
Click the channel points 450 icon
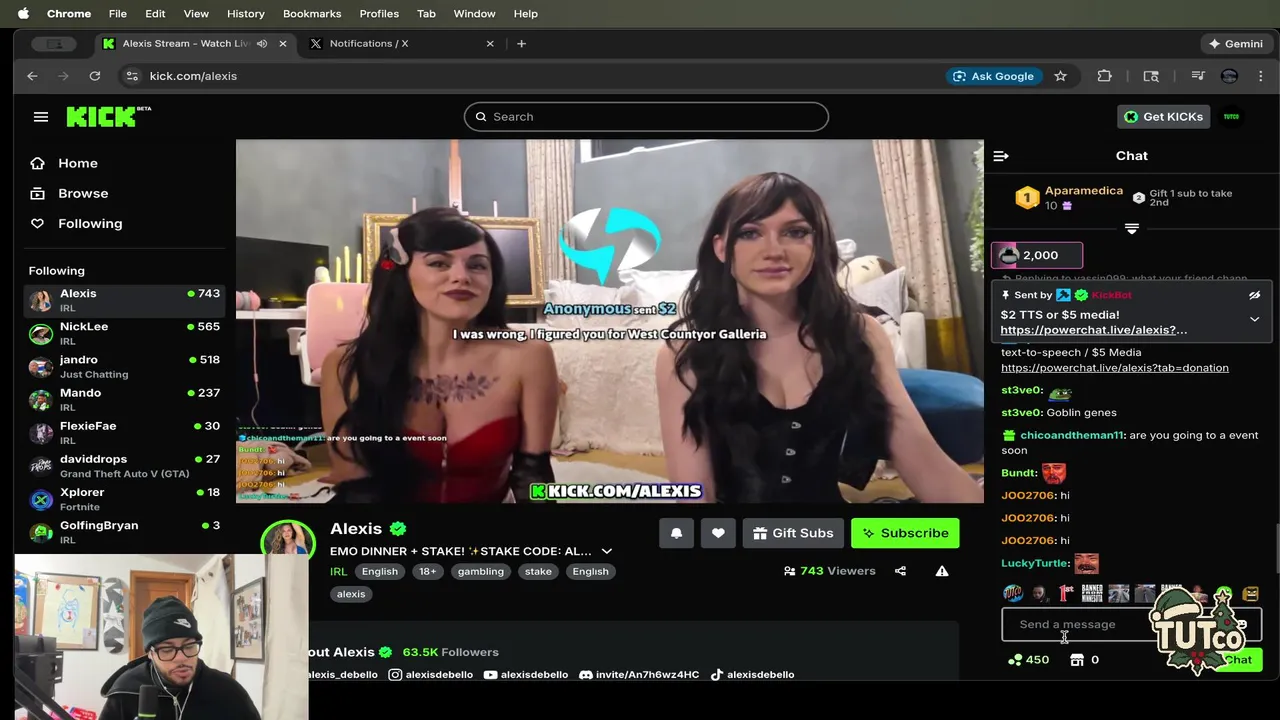[x=1015, y=660]
